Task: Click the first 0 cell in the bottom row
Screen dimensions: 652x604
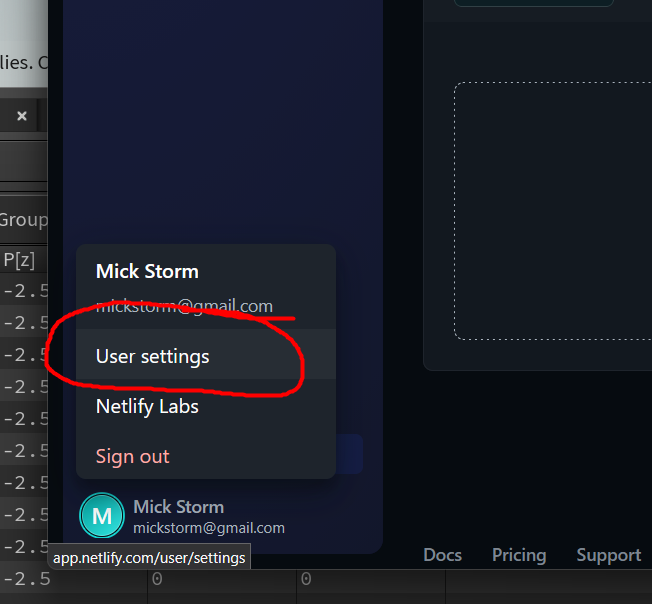Action: pyautogui.click(x=157, y=579)
